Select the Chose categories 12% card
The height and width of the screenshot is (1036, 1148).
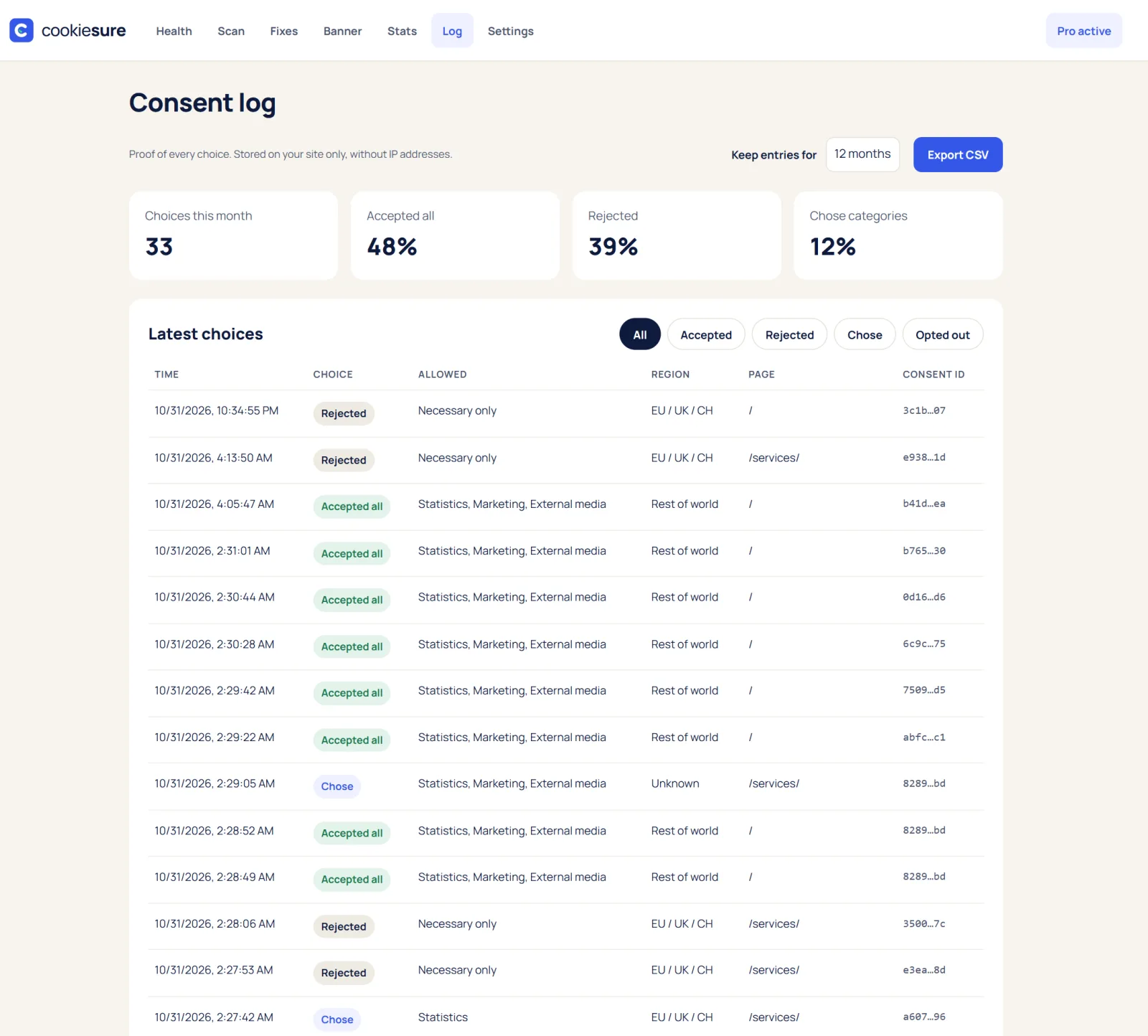tap(898, 235)
